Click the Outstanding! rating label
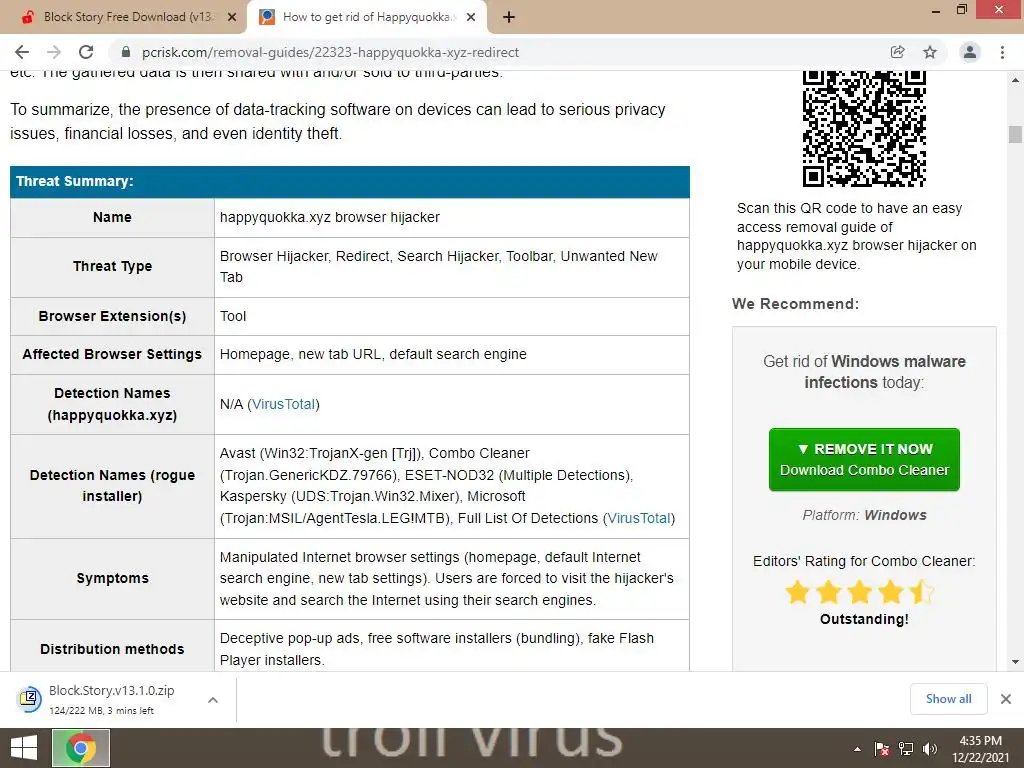The height and width of the screenshot is (768, 1024). [864, 619]
